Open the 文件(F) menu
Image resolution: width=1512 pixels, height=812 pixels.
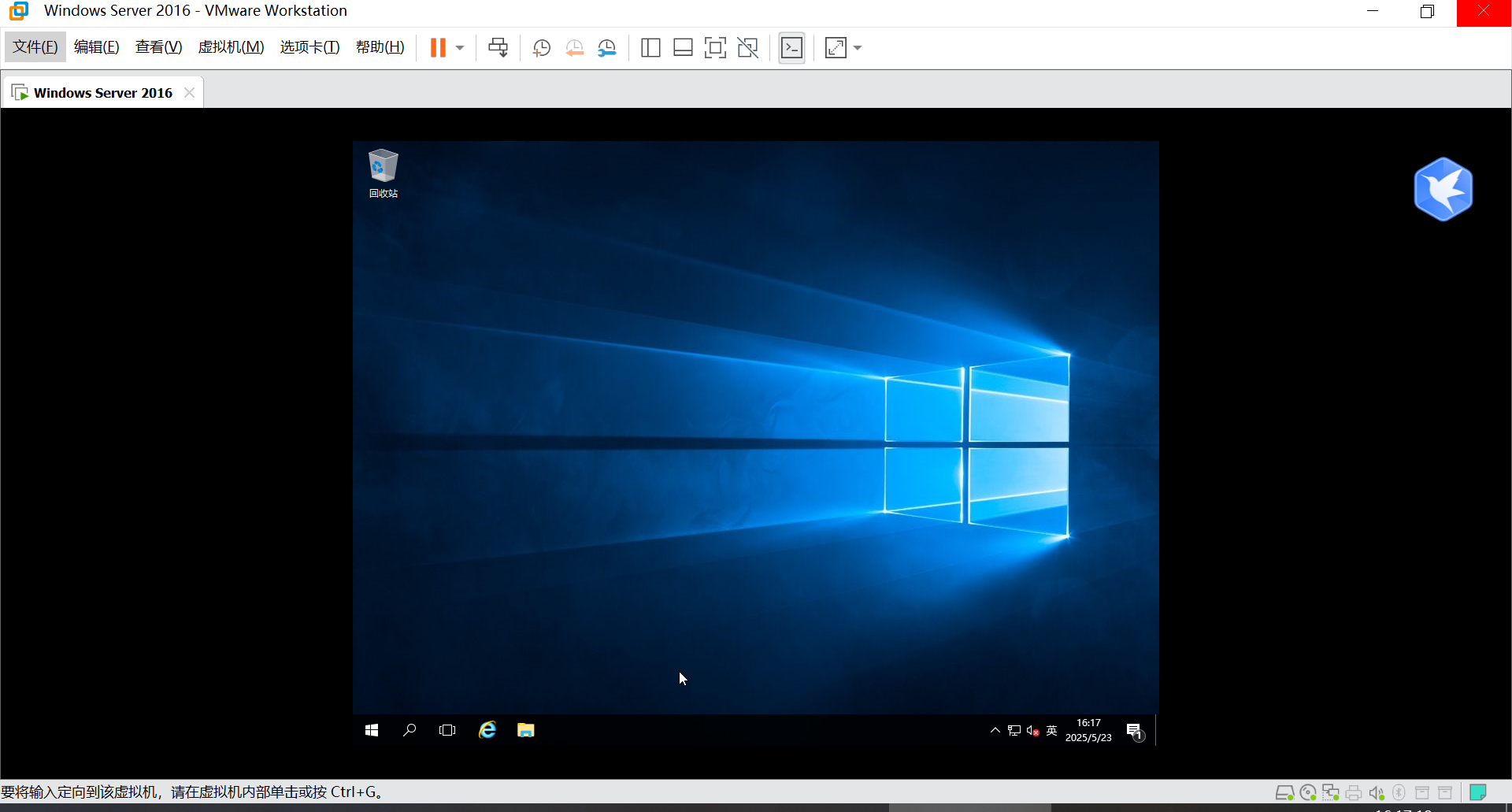35,47
